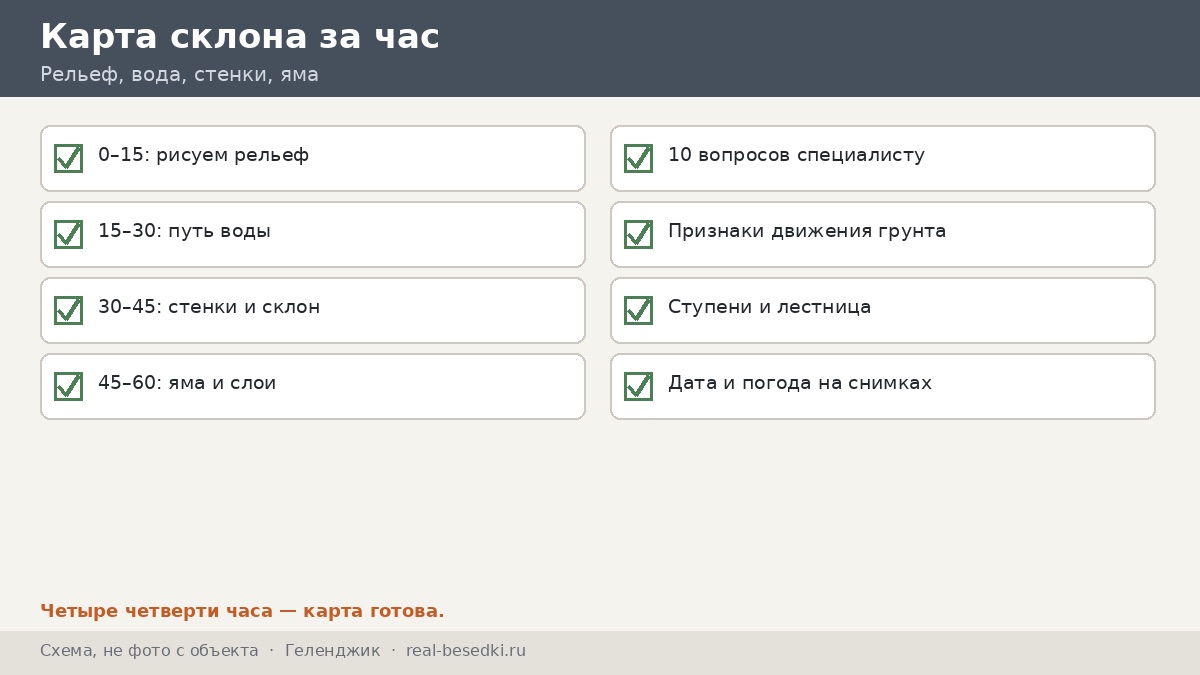Toggle 'Дата и погода на снимках' checkbox

[638, 386]
